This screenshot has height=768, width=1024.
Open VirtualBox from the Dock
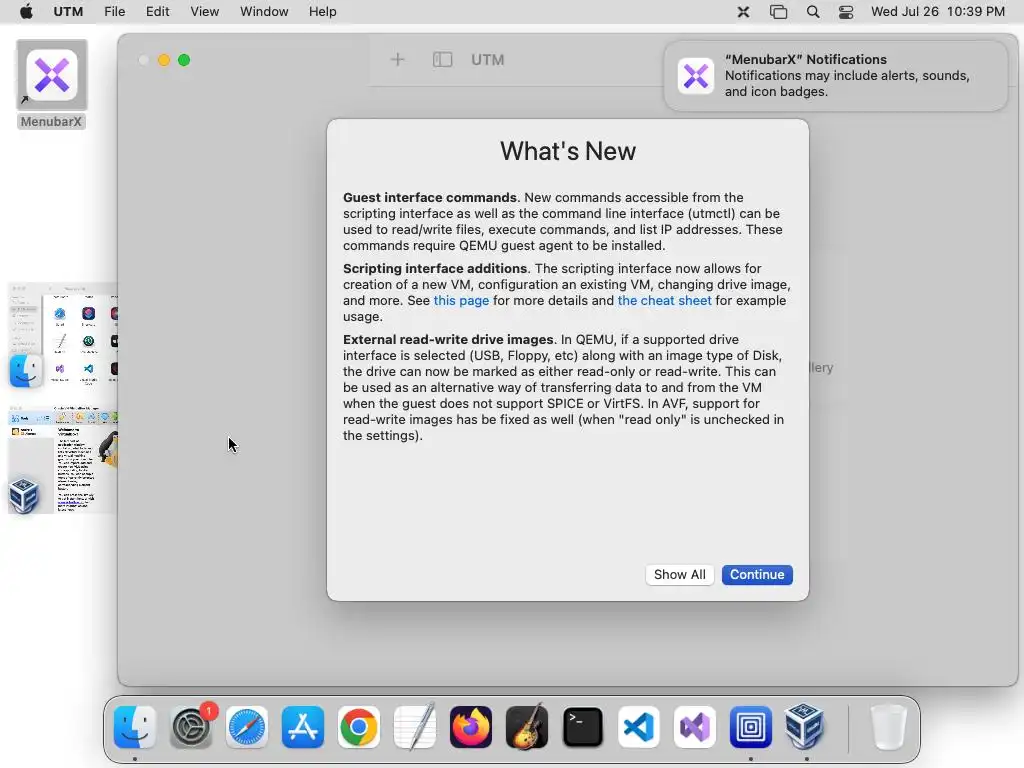pos(805,727)
